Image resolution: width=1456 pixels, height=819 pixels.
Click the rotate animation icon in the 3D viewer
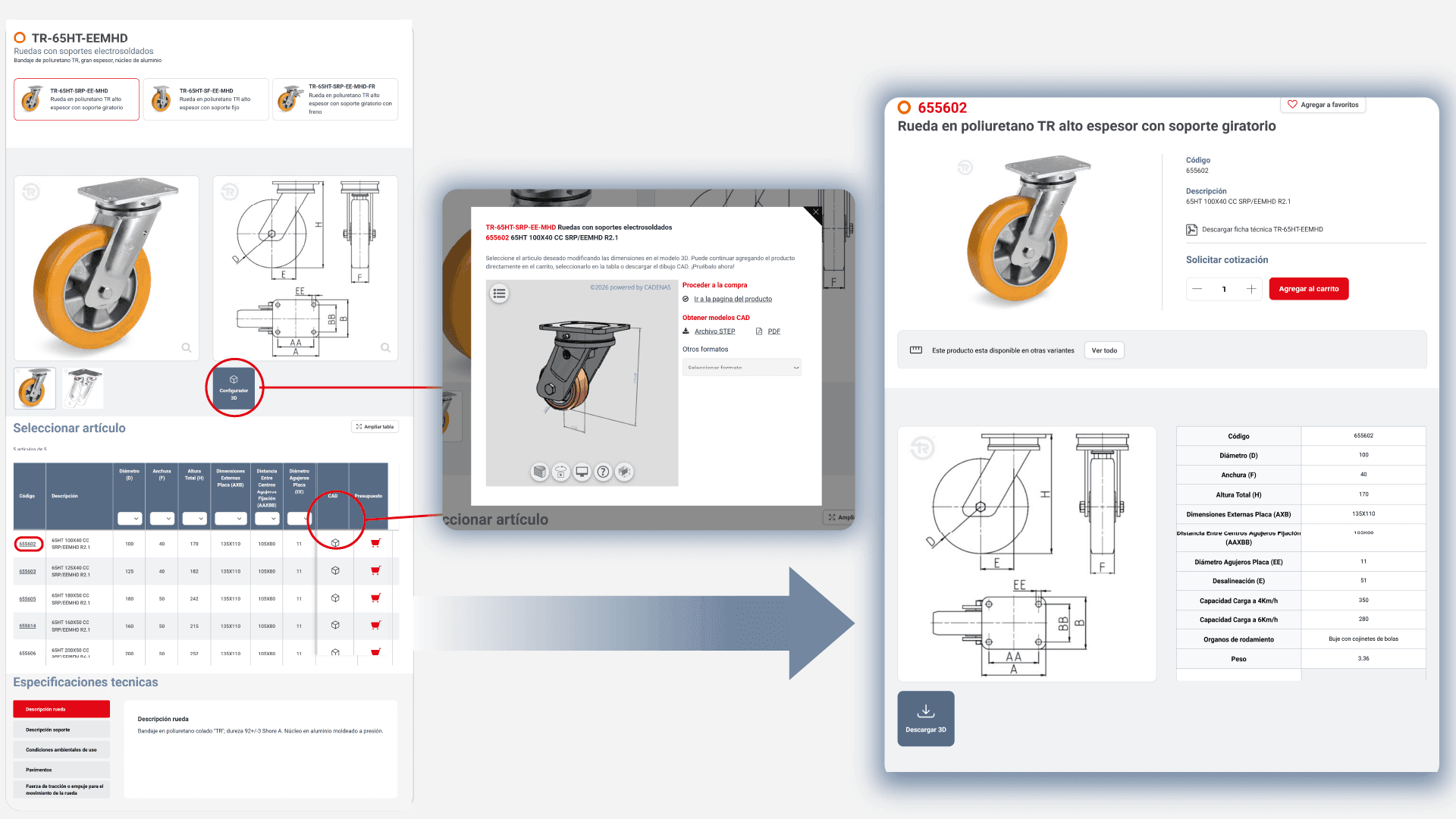coord(560,472)
